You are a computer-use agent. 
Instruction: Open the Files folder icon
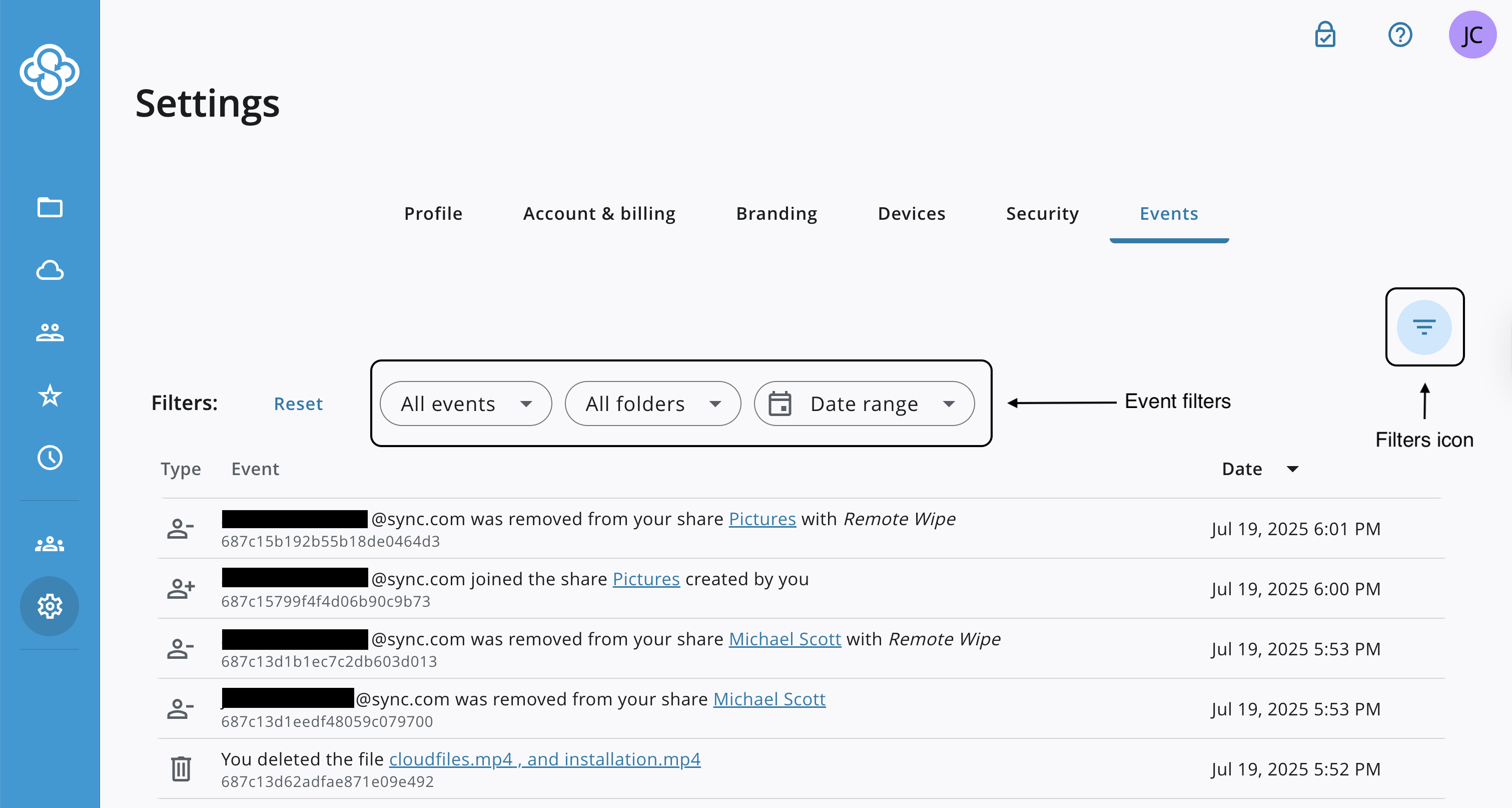pos(50,207)
